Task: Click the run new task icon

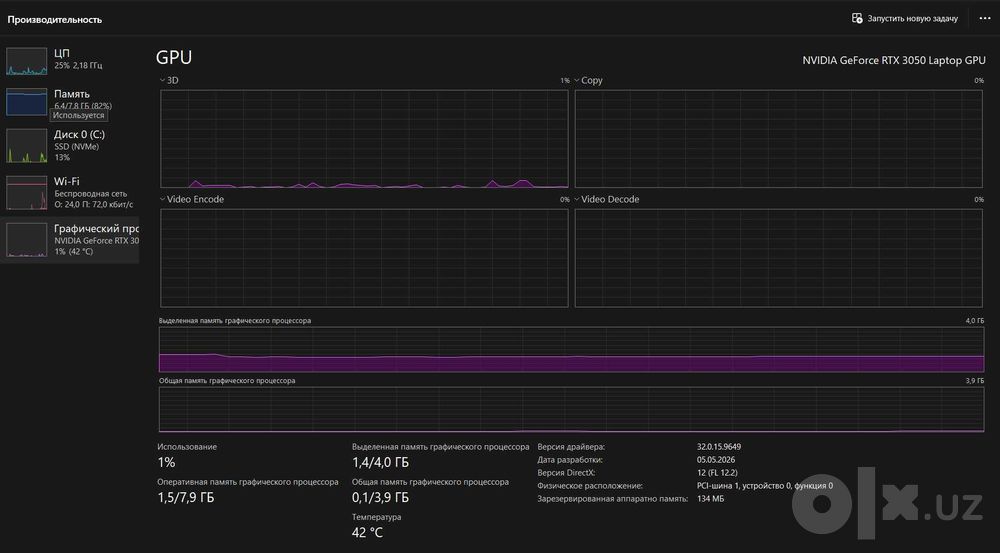Action: pos(857,18)
